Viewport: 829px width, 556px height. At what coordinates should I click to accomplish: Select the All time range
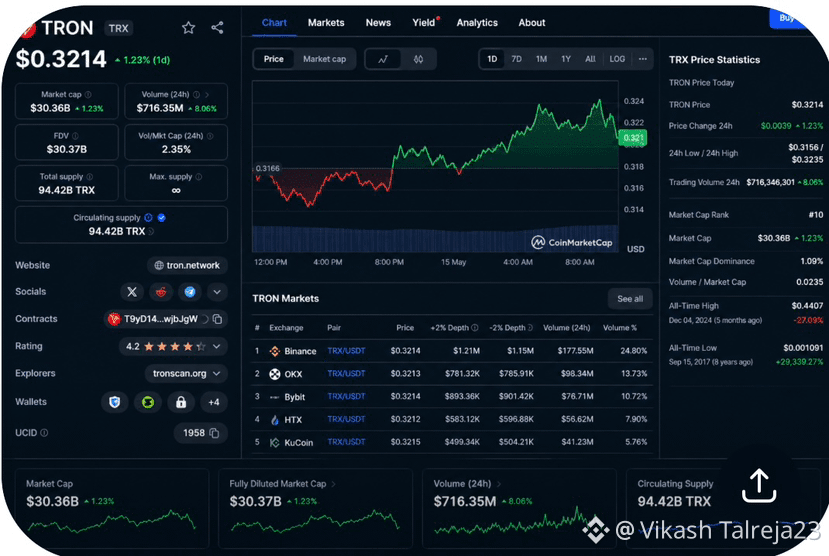point(590,59)
